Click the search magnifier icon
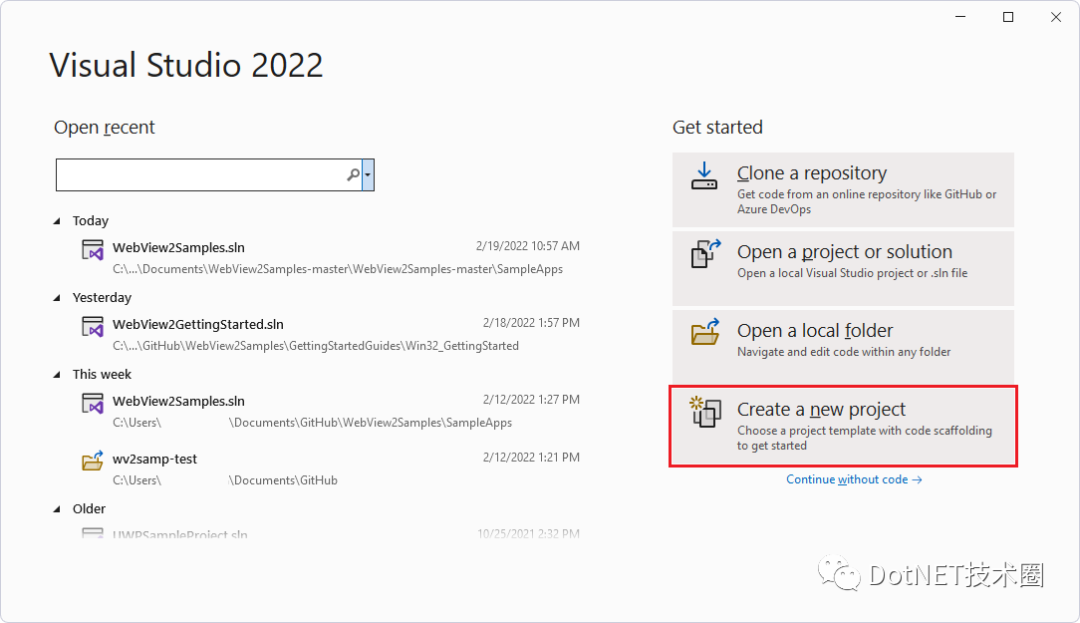Image resolution: width=1080 pixels, height=623 pixels. (352, 174)
